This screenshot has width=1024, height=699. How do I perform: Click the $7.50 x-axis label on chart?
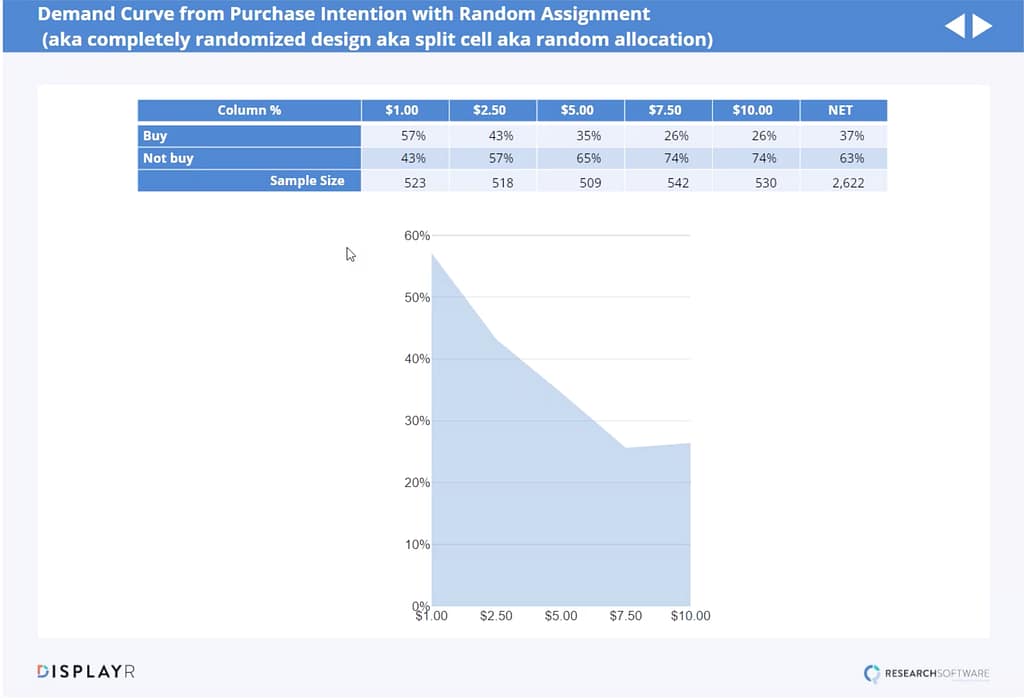click(626, 616)
